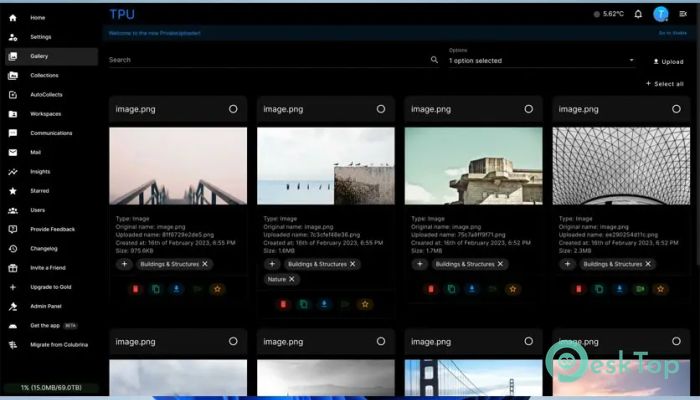Open the user avatar menu
This screenshot has width=700, height=400.
coord(661,14)
